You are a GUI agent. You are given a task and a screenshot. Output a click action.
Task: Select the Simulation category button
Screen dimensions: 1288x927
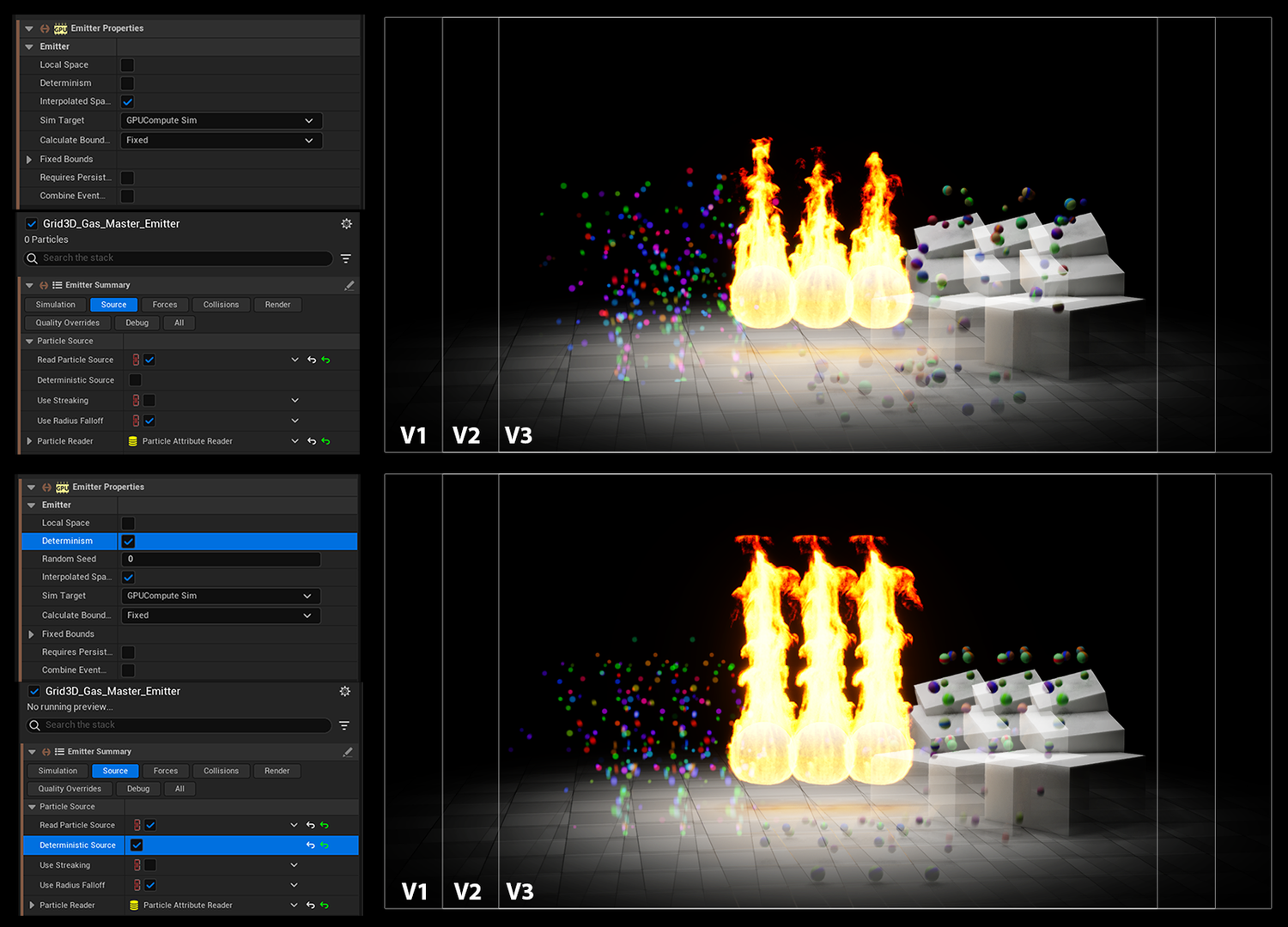54,304
